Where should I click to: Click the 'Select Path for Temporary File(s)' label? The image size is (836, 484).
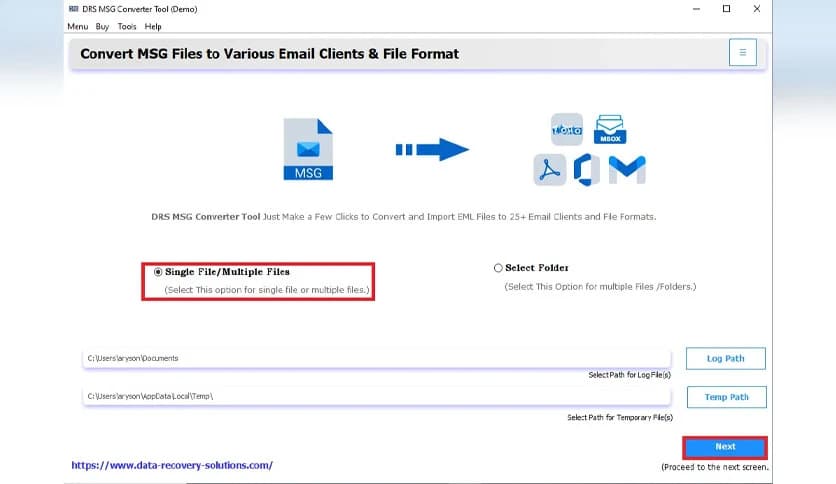(x=620, y=417)
